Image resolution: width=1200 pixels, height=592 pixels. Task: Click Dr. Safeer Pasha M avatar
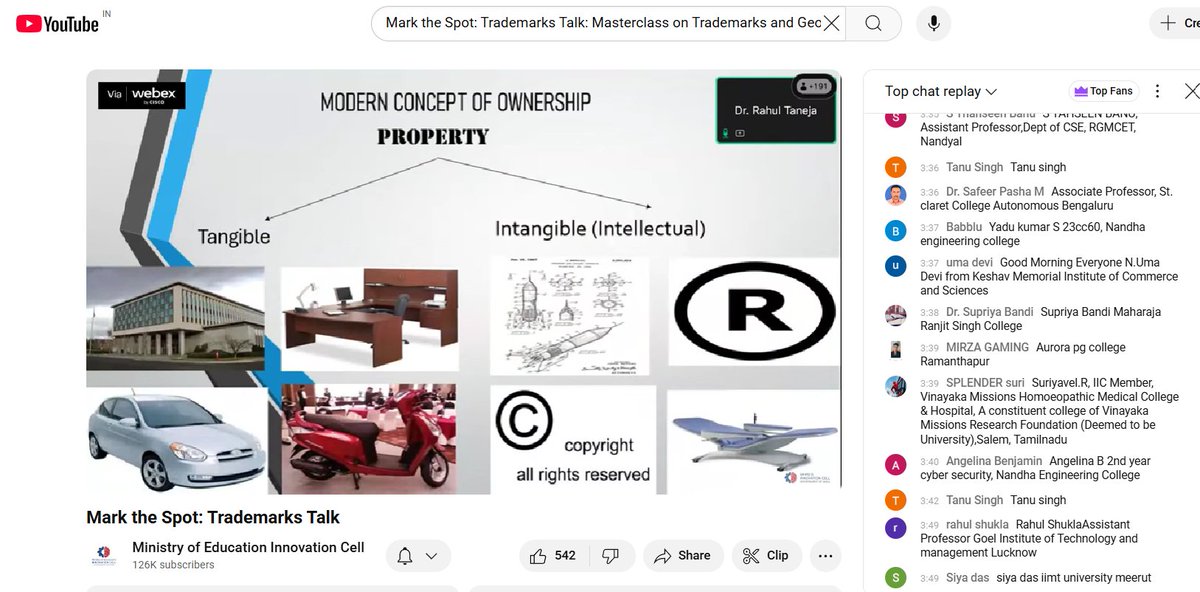click(896, 195)
